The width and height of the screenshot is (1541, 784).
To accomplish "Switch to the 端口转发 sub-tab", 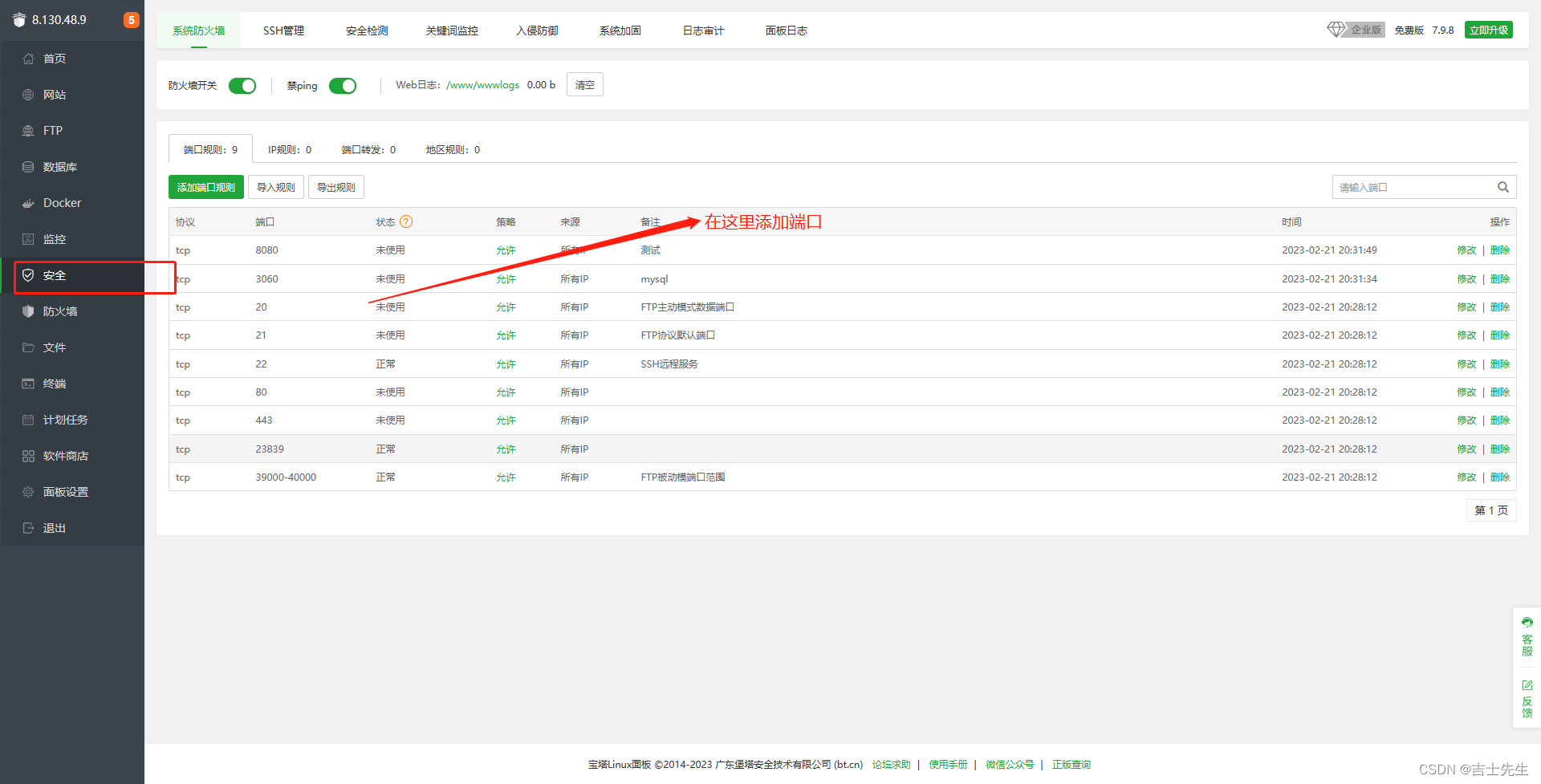I will [x=368, y=150].
